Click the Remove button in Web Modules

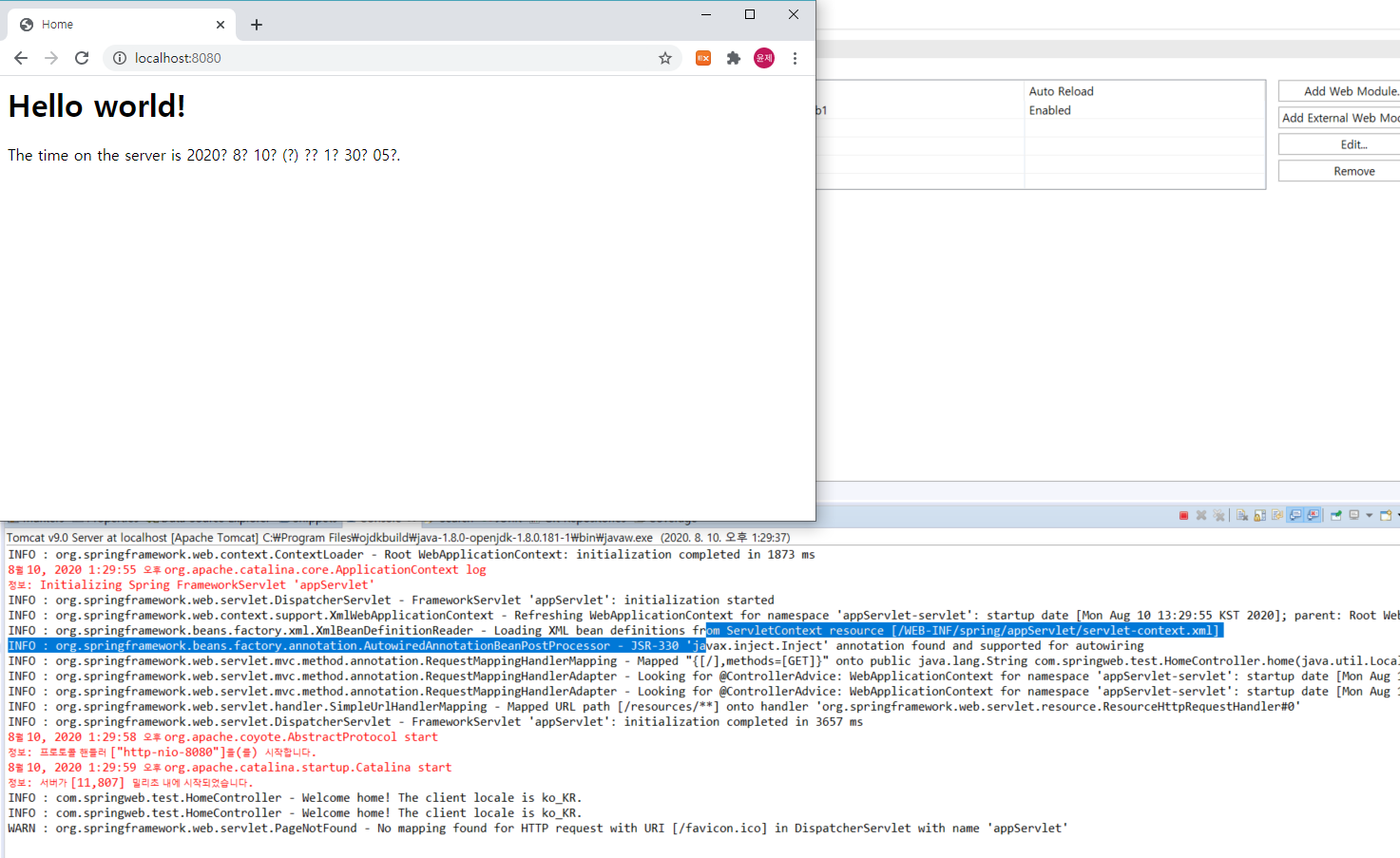coord(1339,171)
